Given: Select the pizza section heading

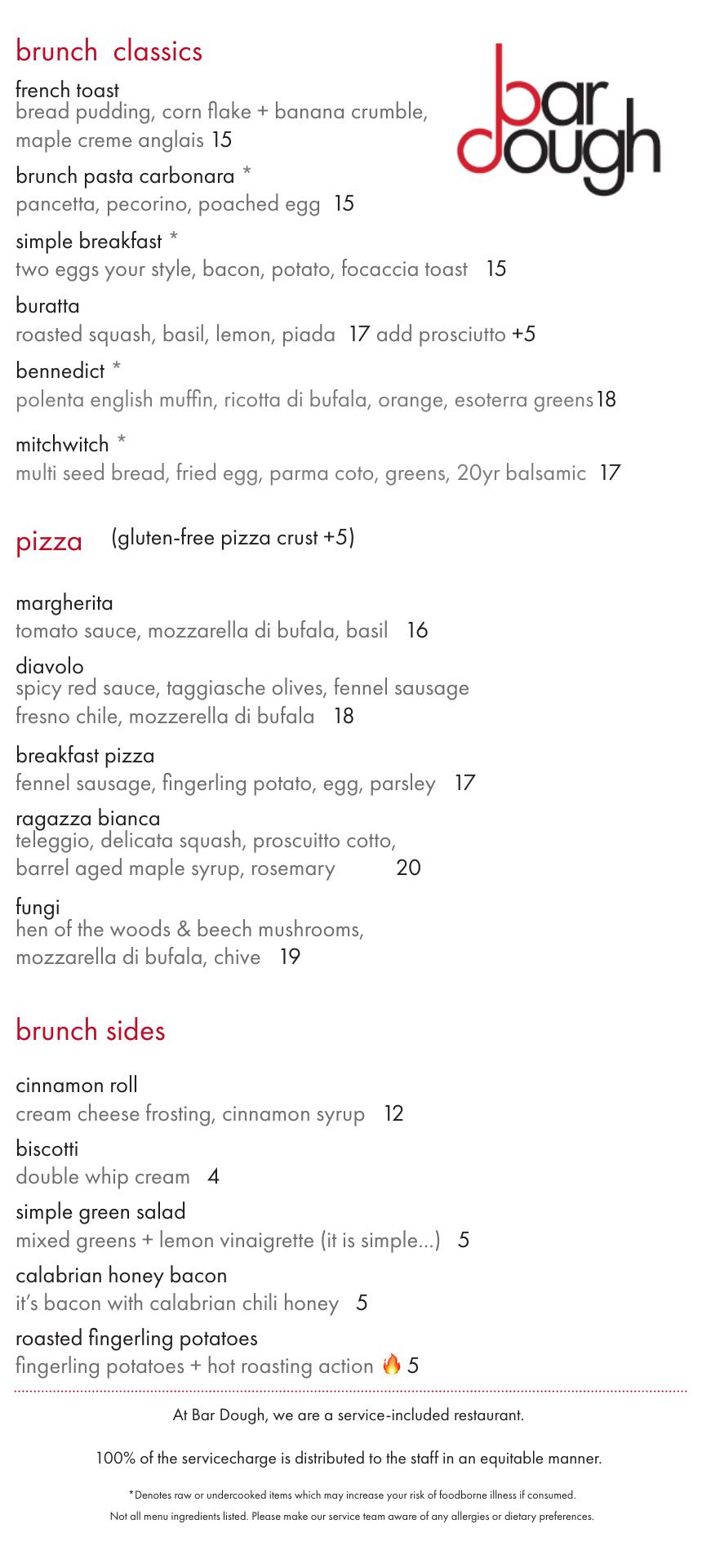Looking at the screenshot, I should point(49,541).
